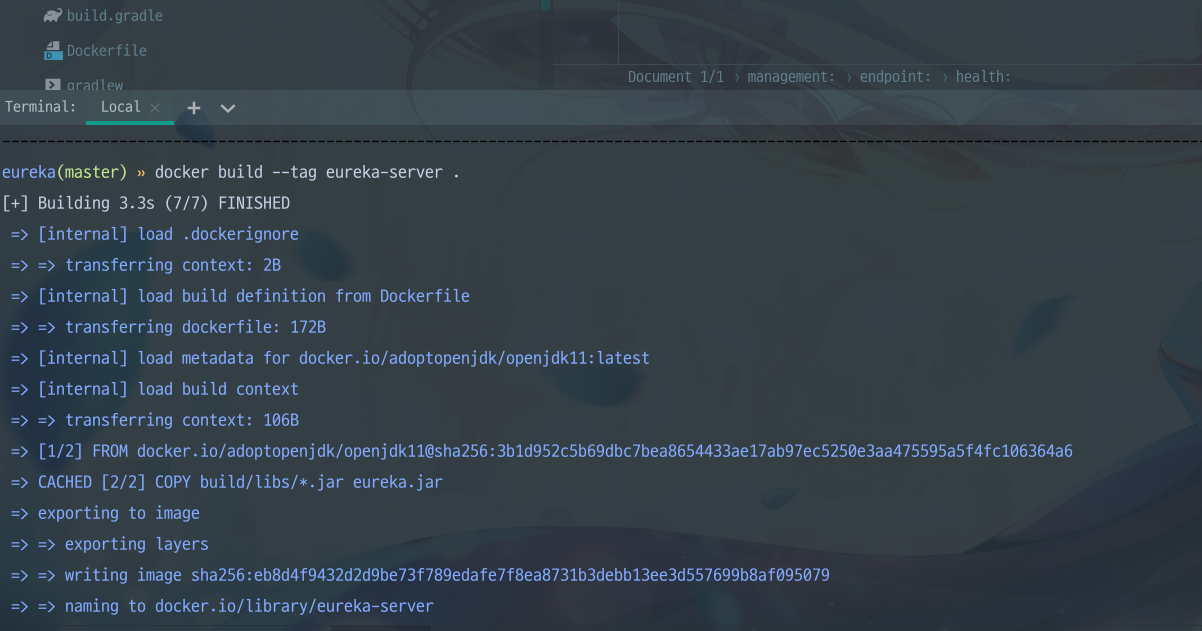1202x631 pixels.
Task: Select 'endpoint:' breadcrumb item
Action: (x=895, y=77)
